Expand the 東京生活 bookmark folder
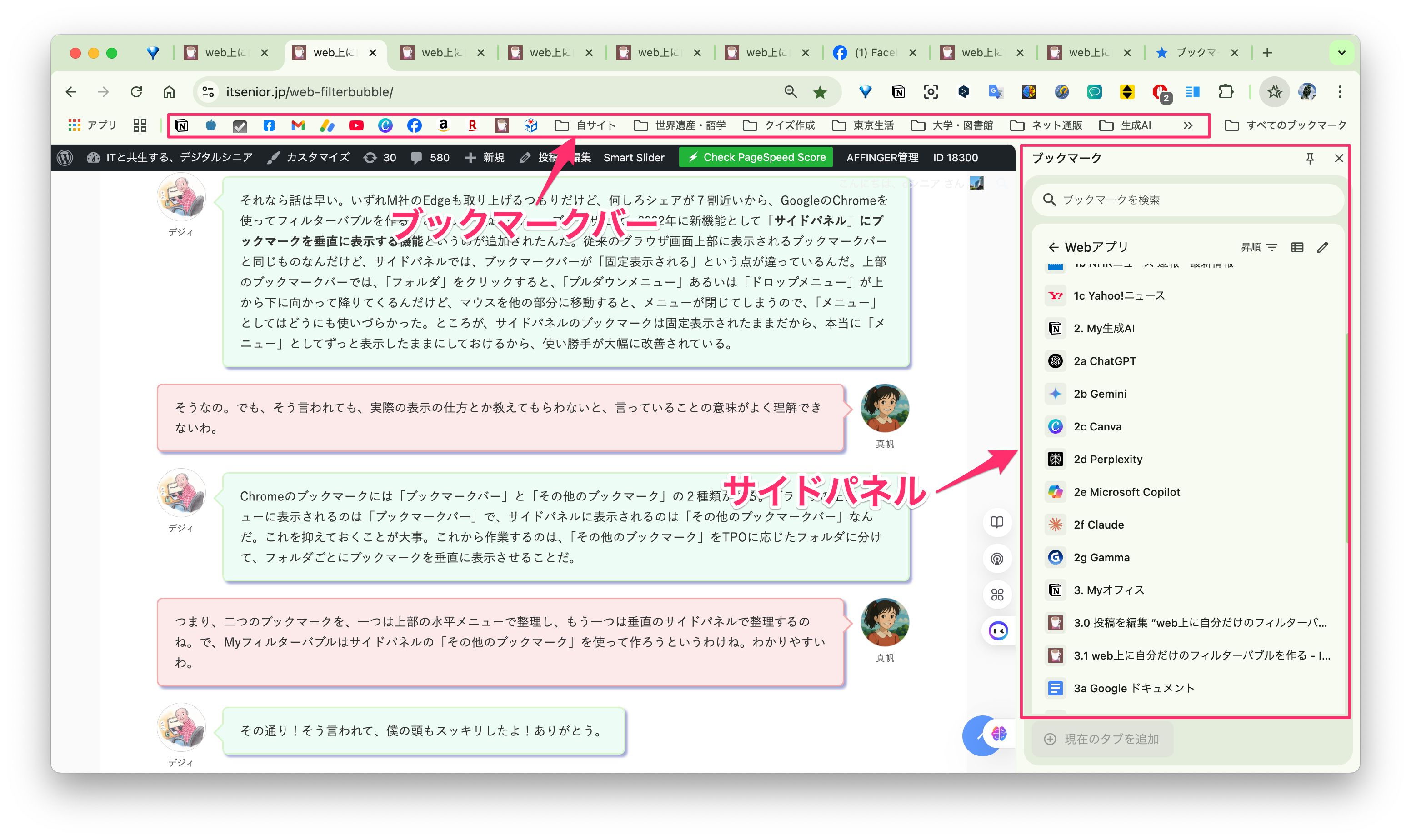Screen dimensions: 1411x840 point(863,125)
